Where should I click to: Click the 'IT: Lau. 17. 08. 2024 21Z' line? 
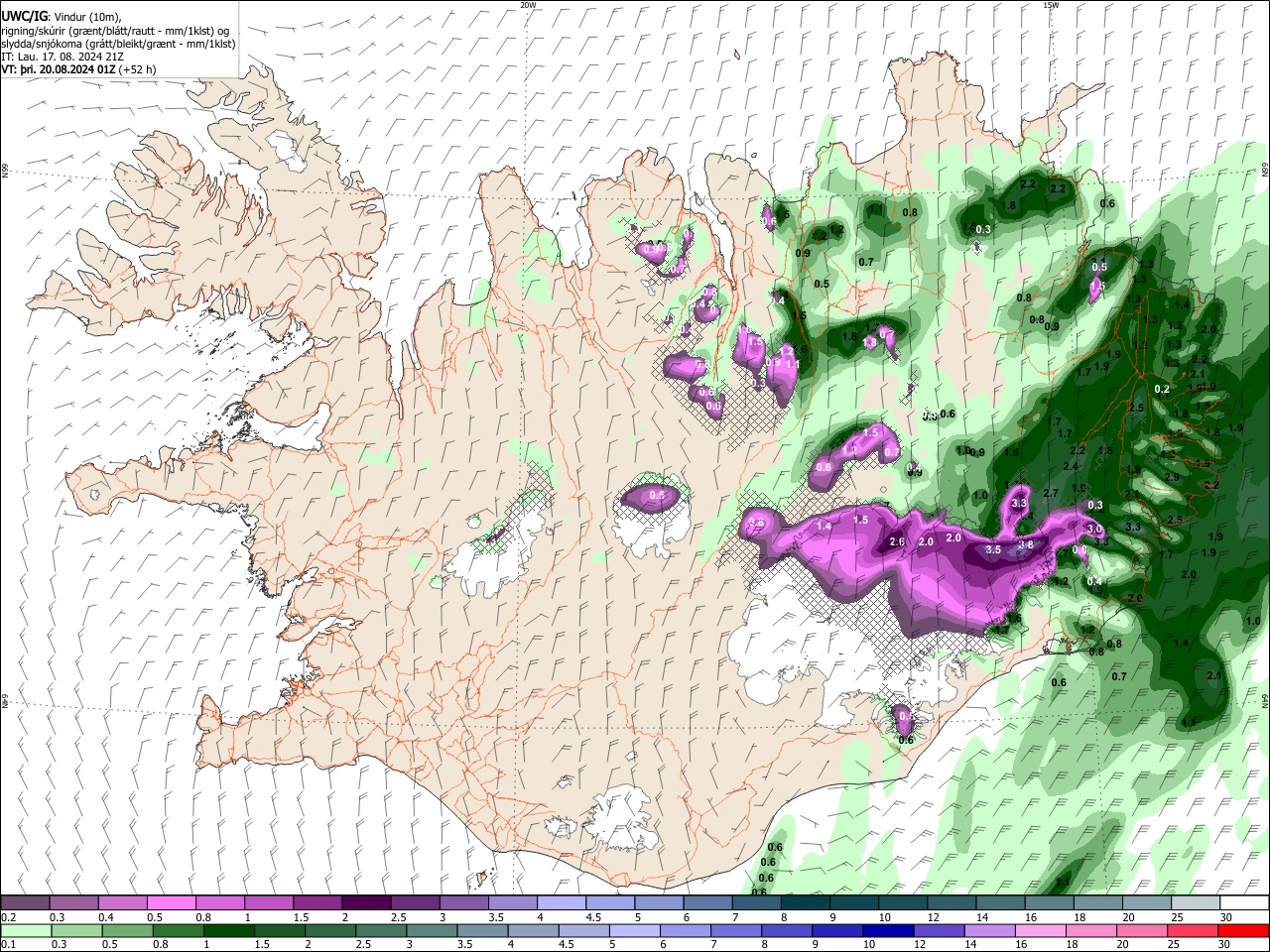pos(61,58)
